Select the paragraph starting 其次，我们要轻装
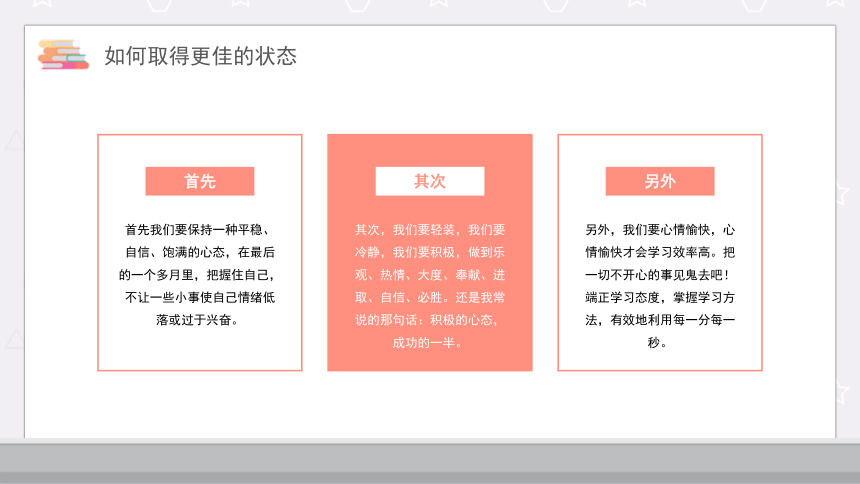Image resolution: width=860 pixels, height=484 pixels. [x=430, y=286]
